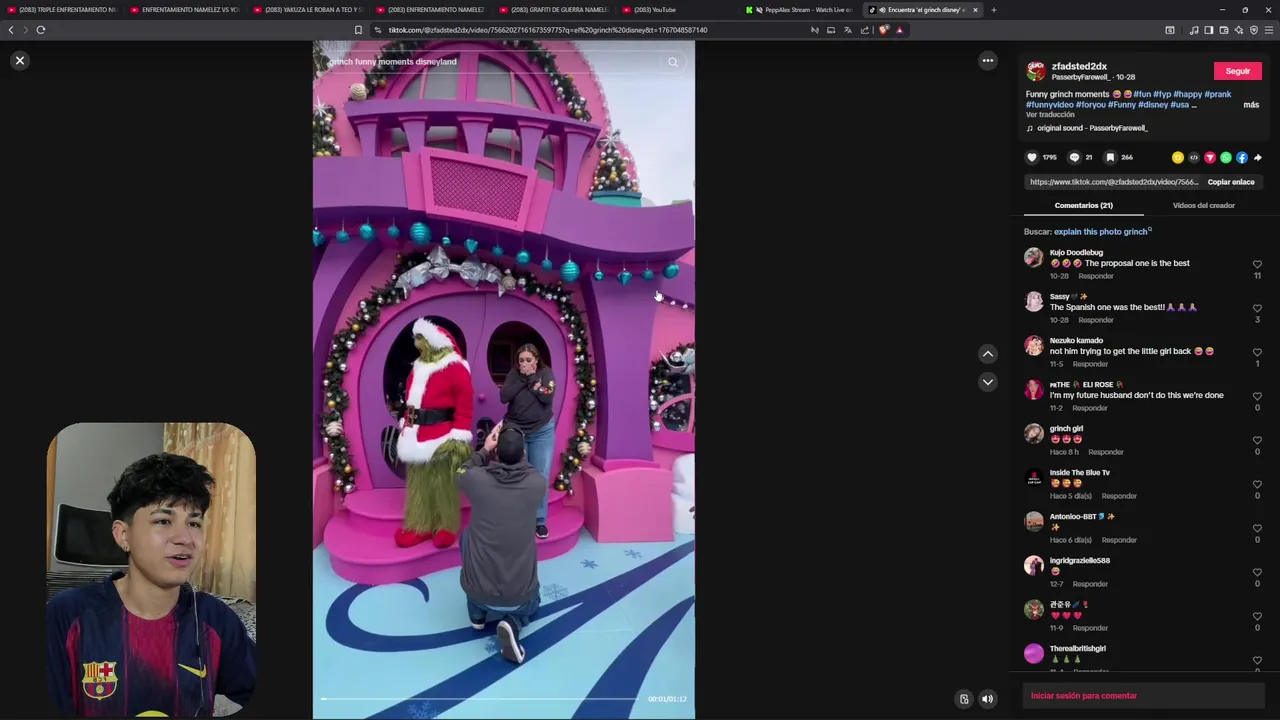
Task: Go to previous video with up arrow
Action: pos(987,354)
